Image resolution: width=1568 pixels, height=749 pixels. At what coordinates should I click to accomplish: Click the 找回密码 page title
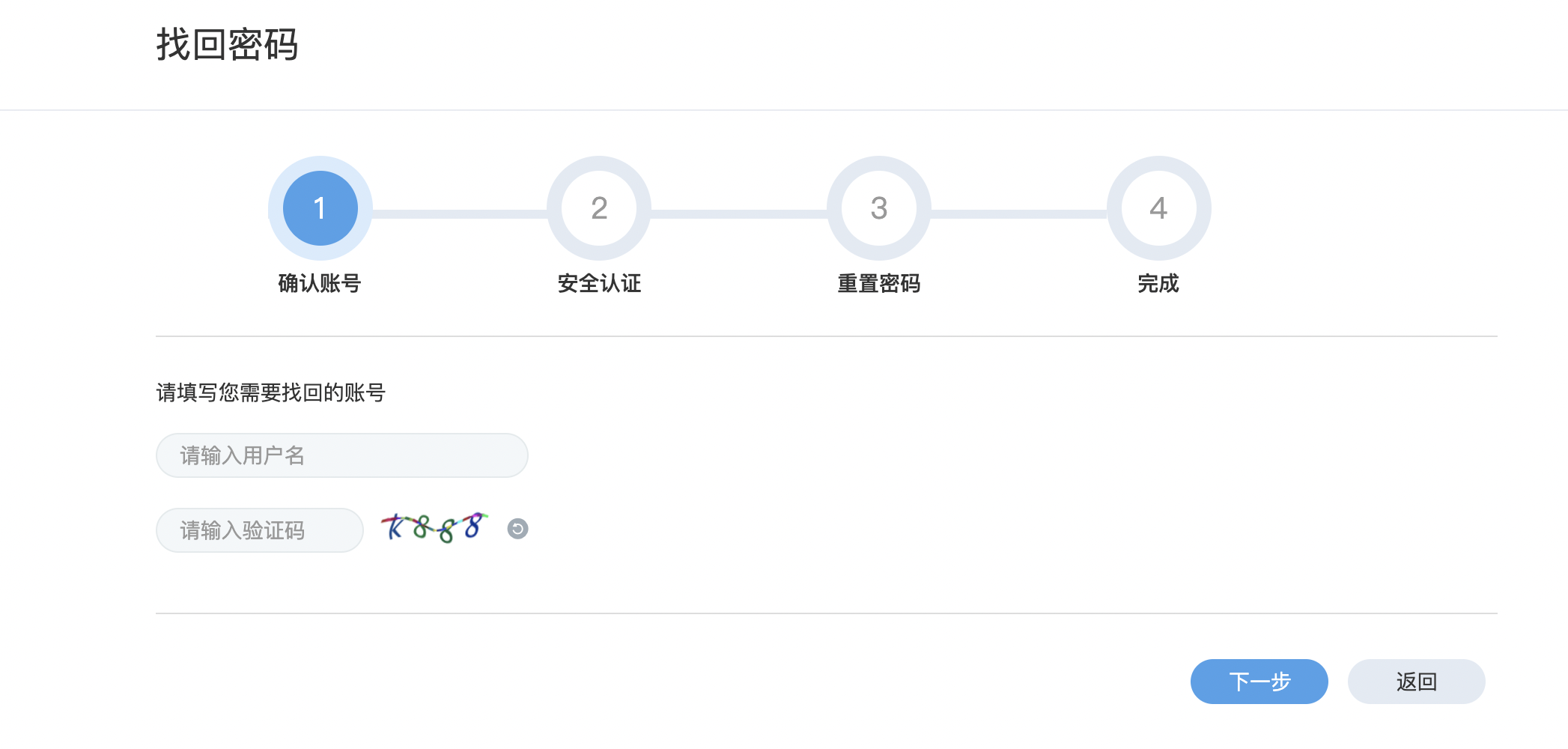tap(227, 44)
